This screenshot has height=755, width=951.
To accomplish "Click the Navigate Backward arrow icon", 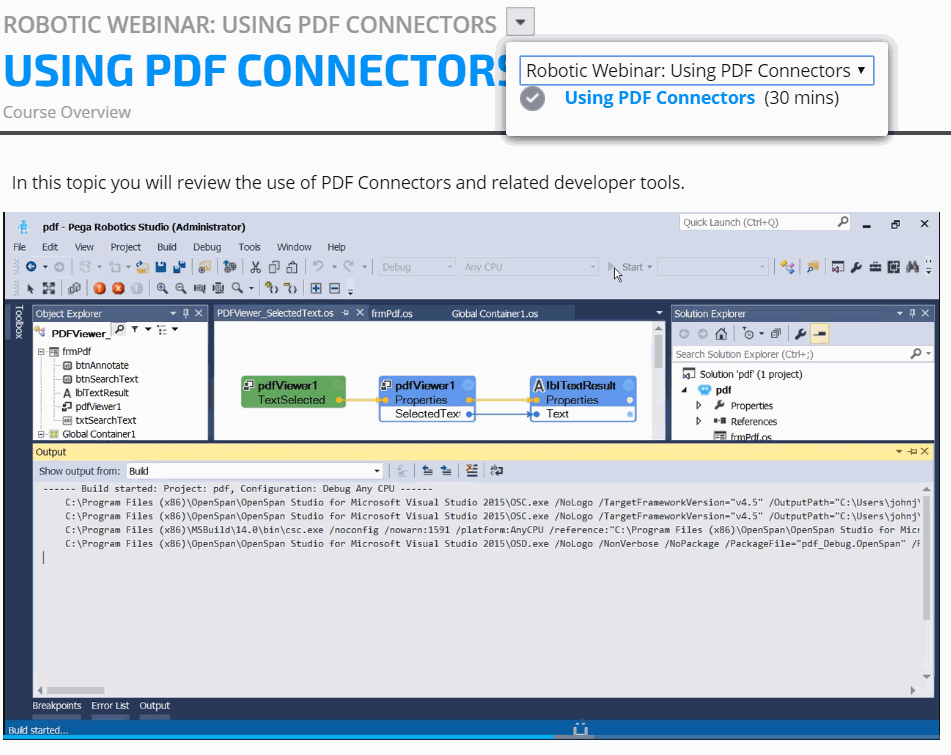I will pos(31,267).
